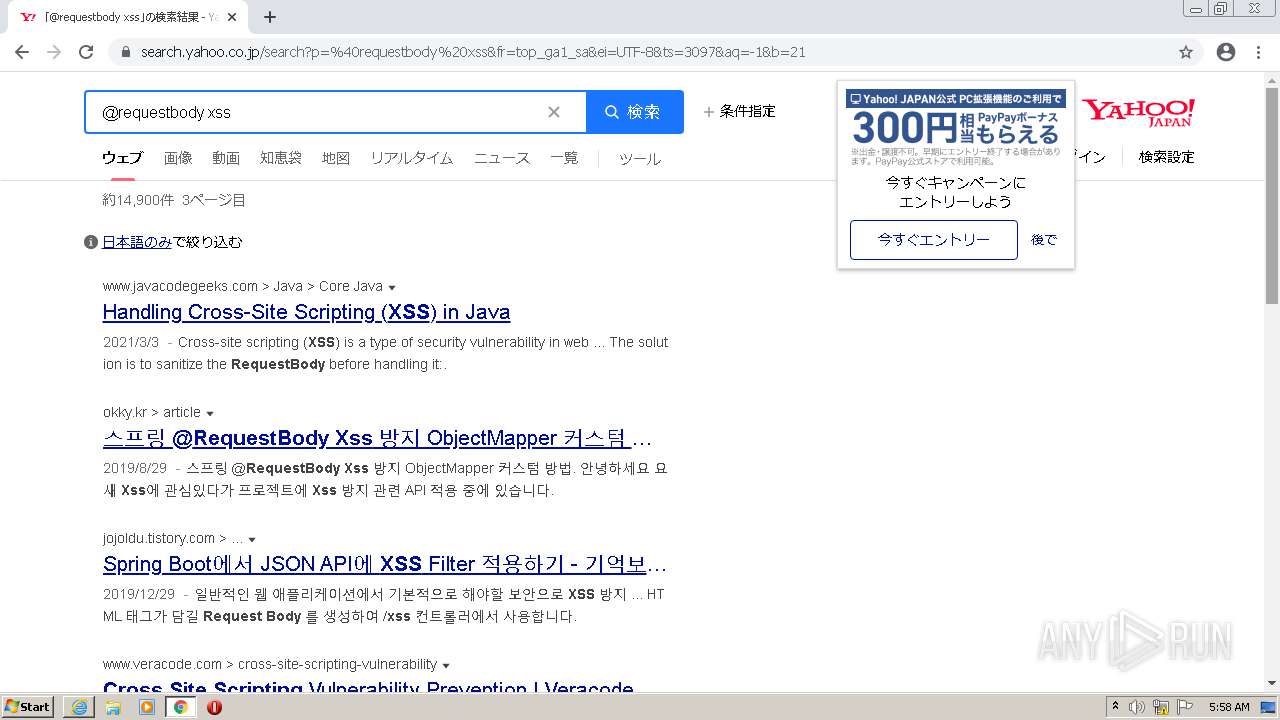1280x720 pixels.
Task: Click the Action Center flag icon
Action: pyautogui.click(x=1183, y=707)
